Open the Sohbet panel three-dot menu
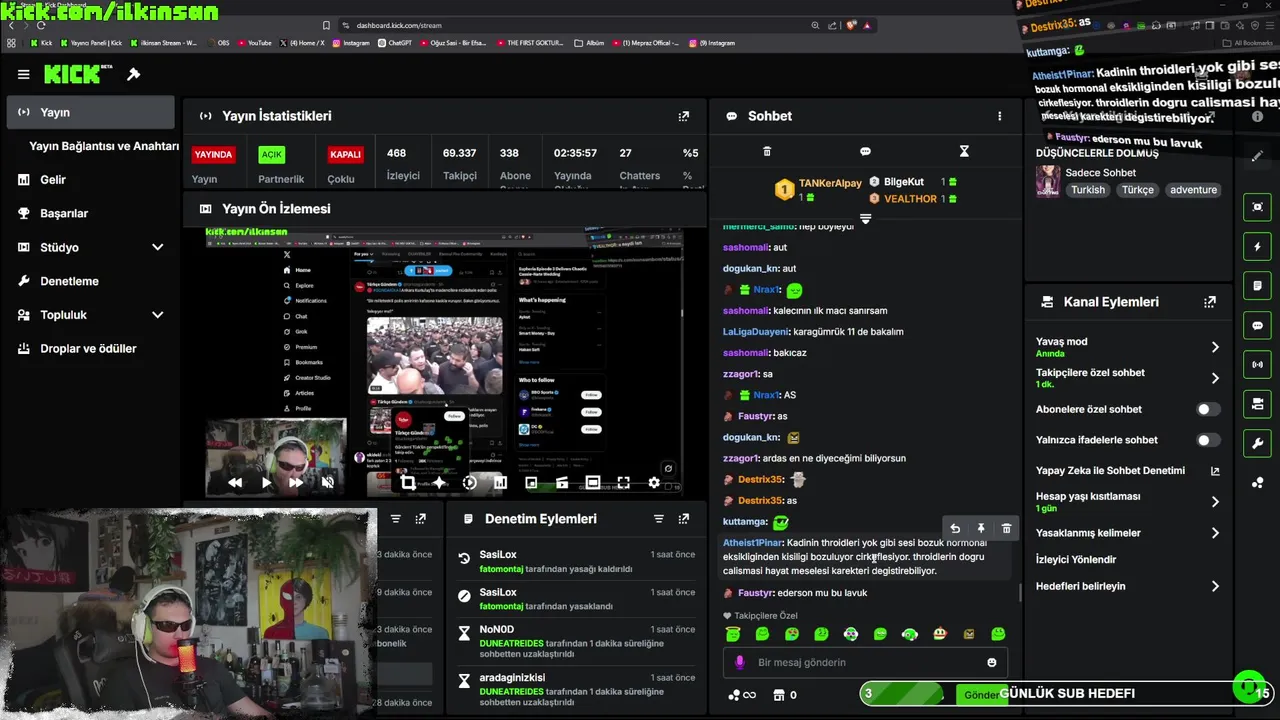This screenshot has width=1280, height=720. click(x=999, y=116)
